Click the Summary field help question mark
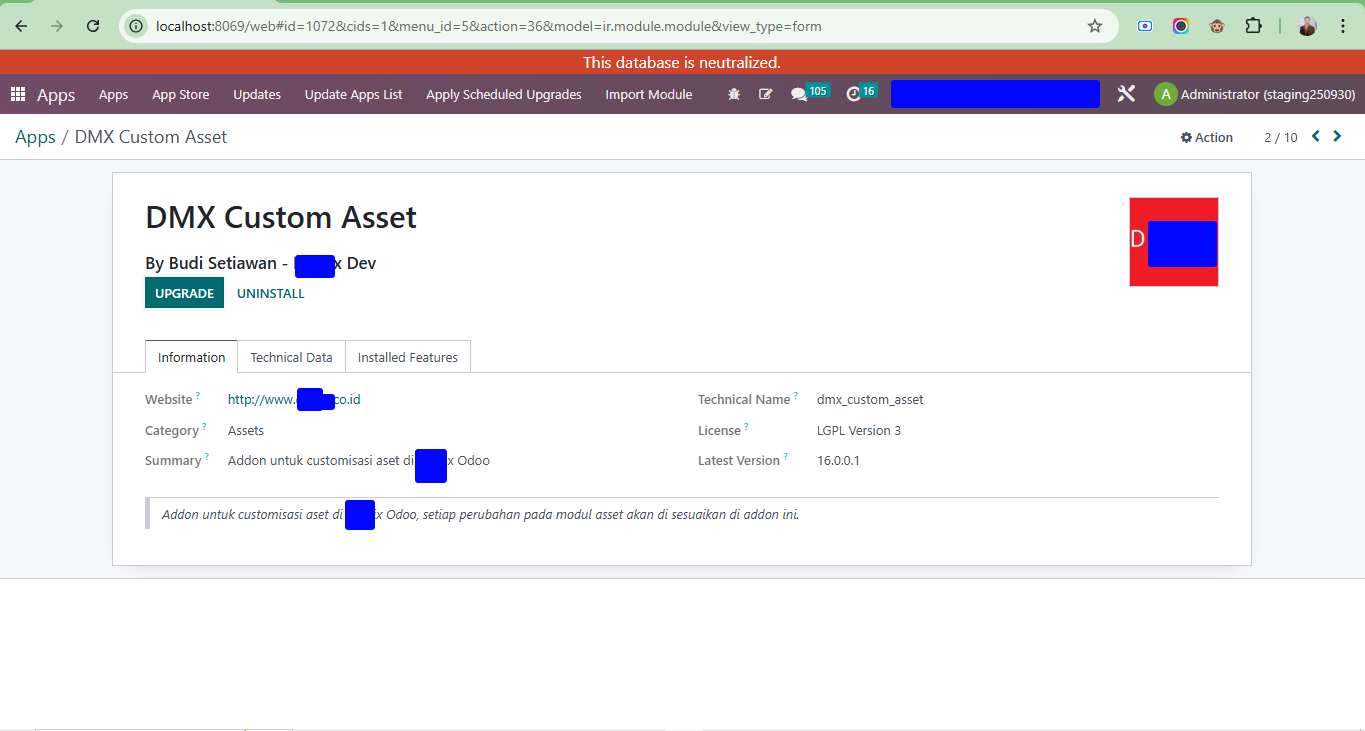This screenshot has width=1365, height=731. click(x=207, y=457)
